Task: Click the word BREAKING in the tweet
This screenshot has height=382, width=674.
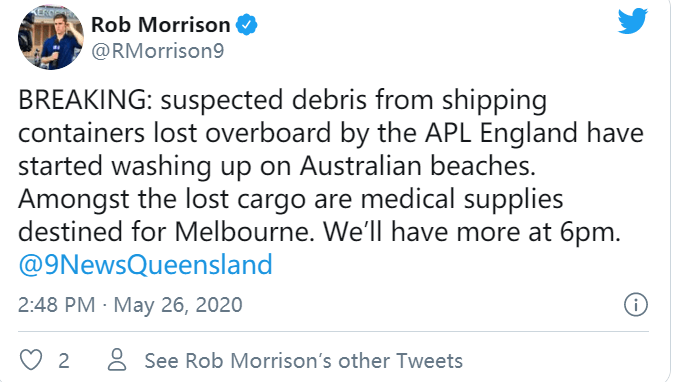Action: [85, 100]
